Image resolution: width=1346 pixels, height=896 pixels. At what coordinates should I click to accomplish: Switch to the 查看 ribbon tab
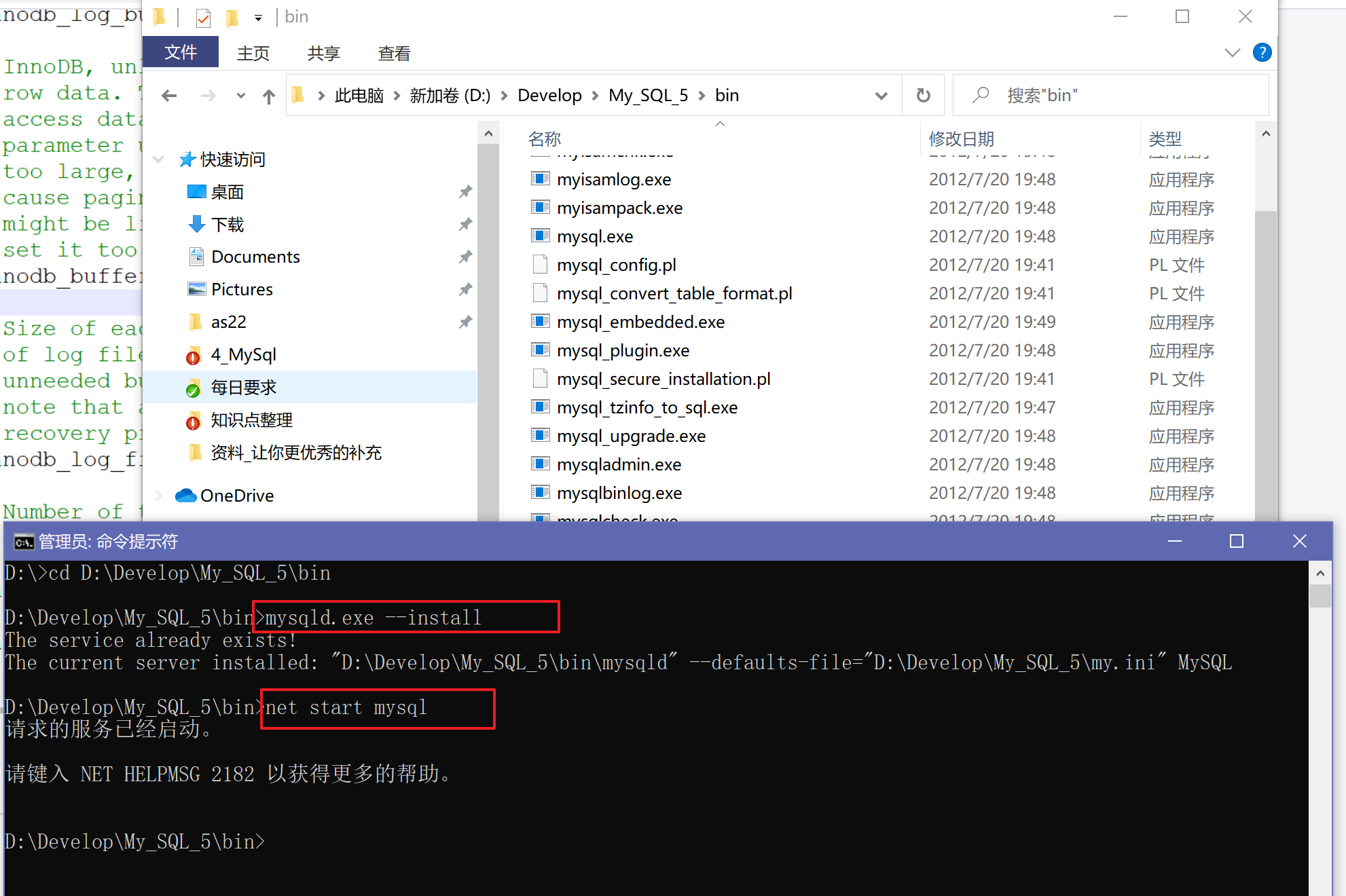394,53
